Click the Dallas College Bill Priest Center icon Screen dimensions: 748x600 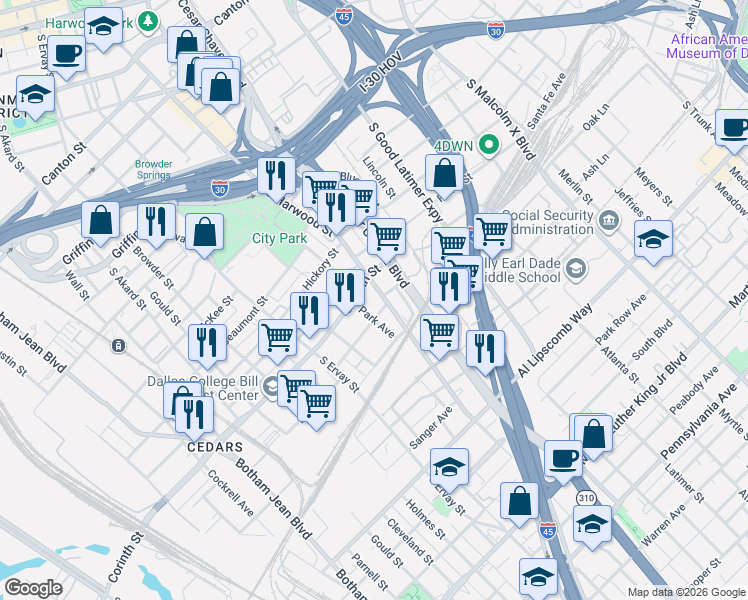[x=272, y=387]
